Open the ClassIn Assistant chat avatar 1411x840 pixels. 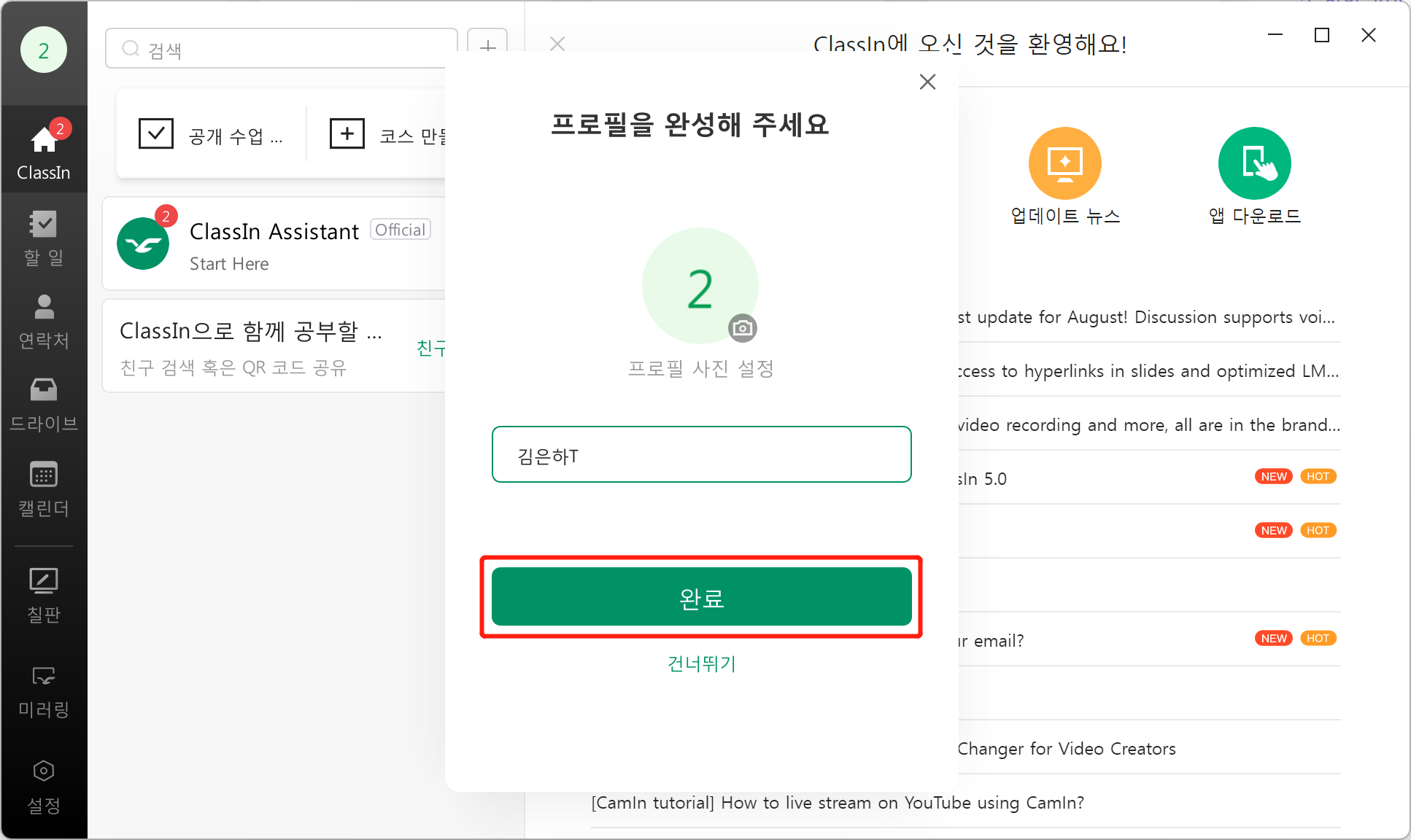pos(143,244)
